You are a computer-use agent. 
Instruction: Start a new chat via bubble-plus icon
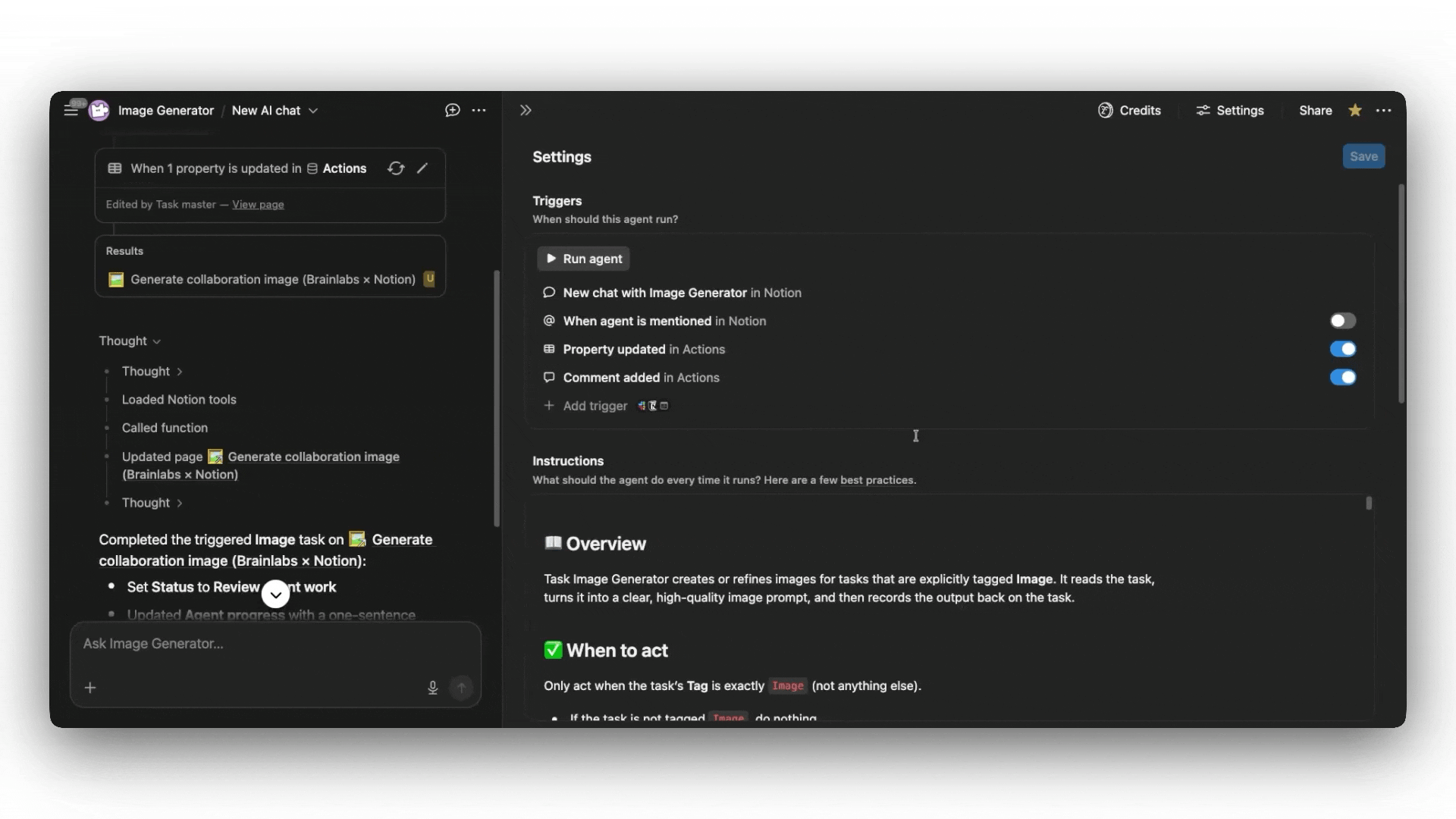[453, 111]
